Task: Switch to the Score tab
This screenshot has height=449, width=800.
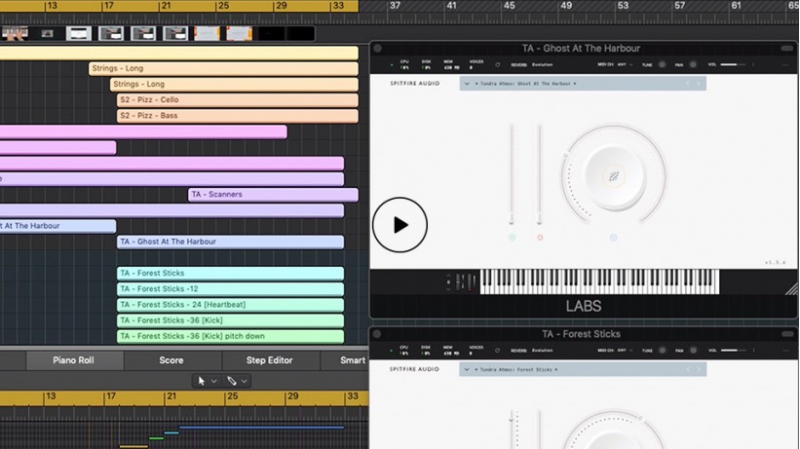Action: click(171, 360)
